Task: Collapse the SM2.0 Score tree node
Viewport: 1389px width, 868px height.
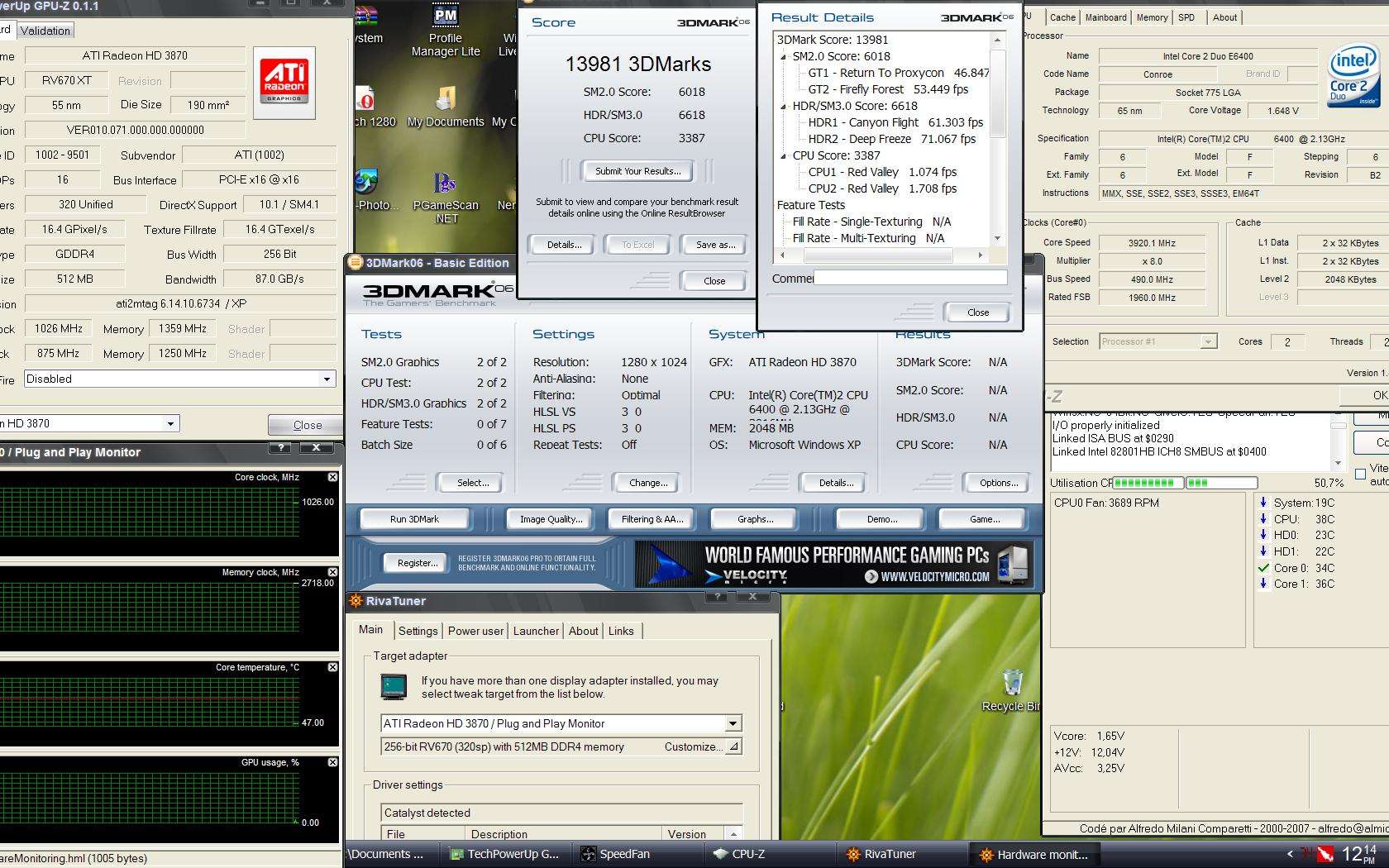Action: (x=785, y=56)
